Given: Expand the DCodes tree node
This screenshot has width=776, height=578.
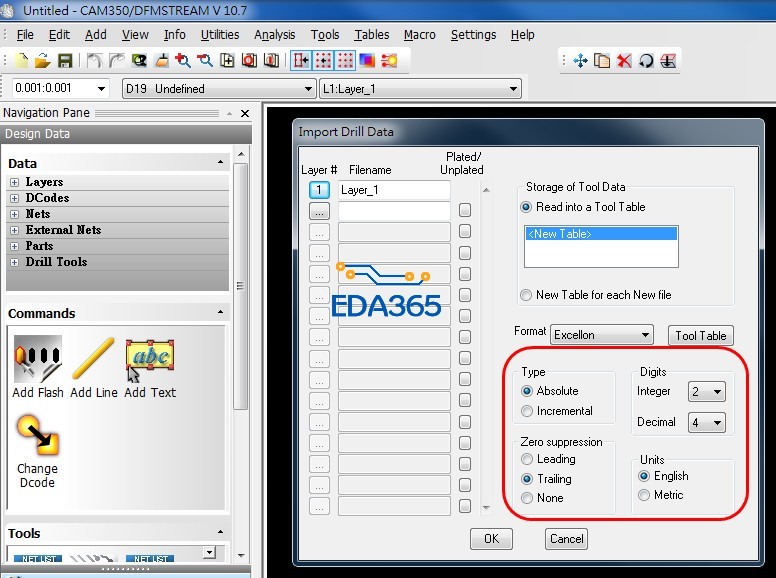Looking at the screenshot, I should [x=14, y=198].
